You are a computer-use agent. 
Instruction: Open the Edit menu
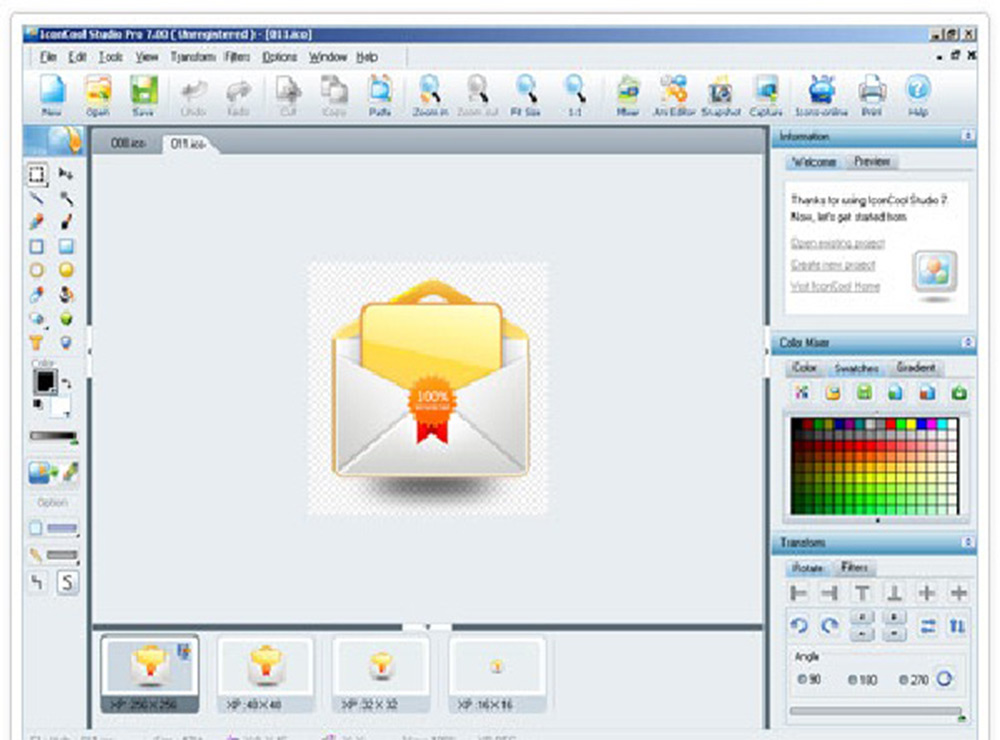77,57
